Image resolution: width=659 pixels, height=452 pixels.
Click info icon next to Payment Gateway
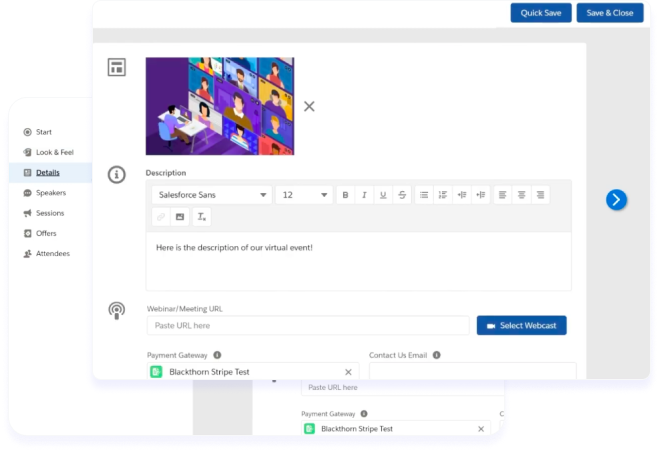click(x=217, y=355)
